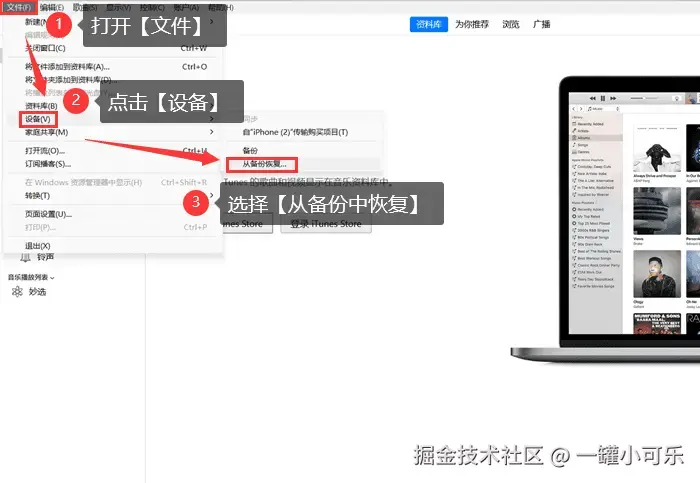Switch to the 资料库 tab
This screenshot has width=700, height=483.
429,24
